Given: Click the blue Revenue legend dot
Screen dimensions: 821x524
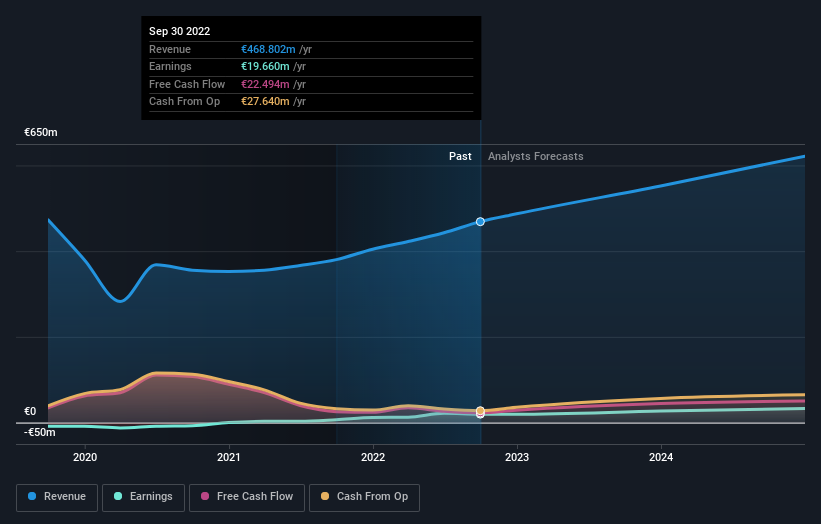Looking at the screenshot, I should tap(32, 496).
